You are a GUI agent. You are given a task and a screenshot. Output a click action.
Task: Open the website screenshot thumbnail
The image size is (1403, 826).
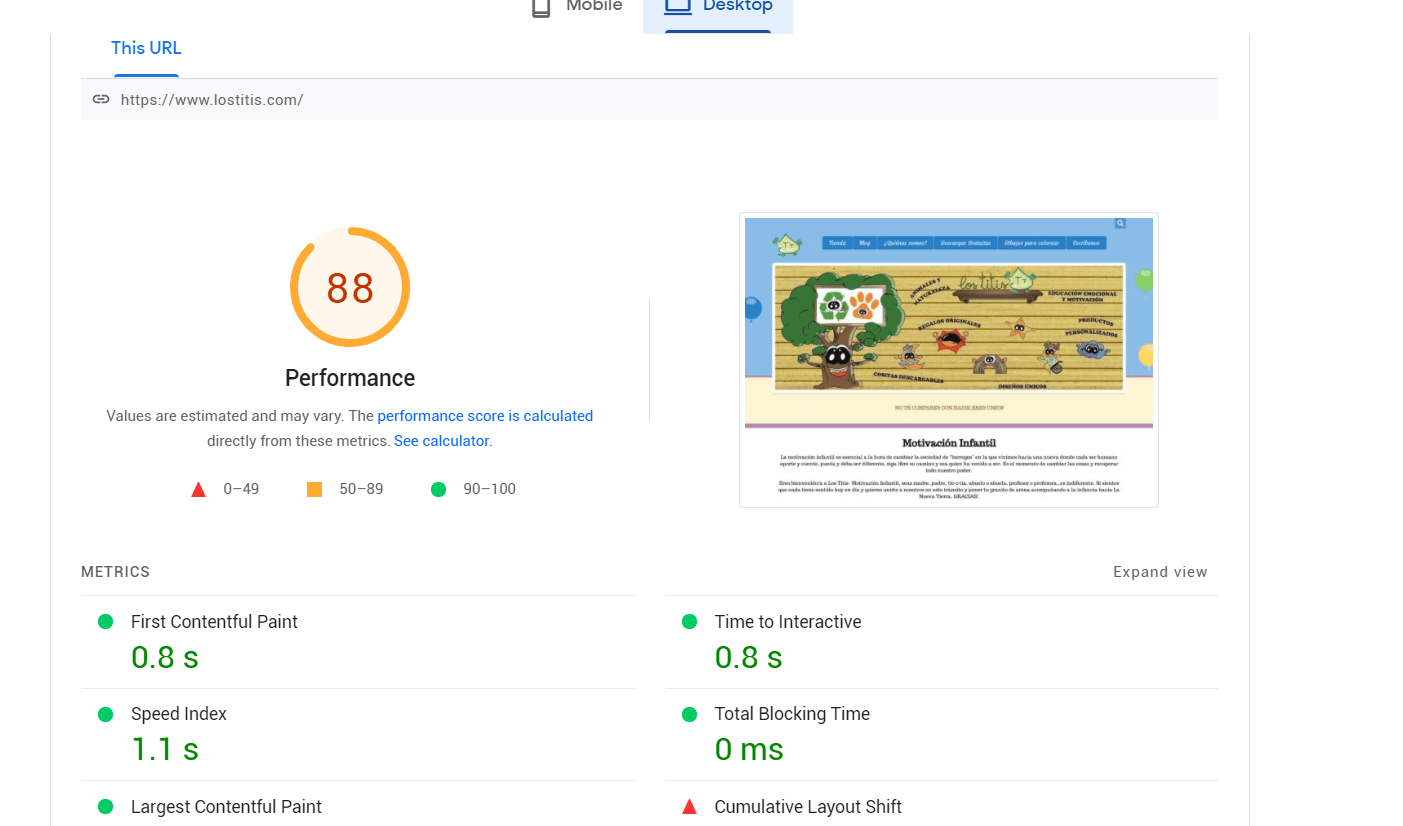949,360
